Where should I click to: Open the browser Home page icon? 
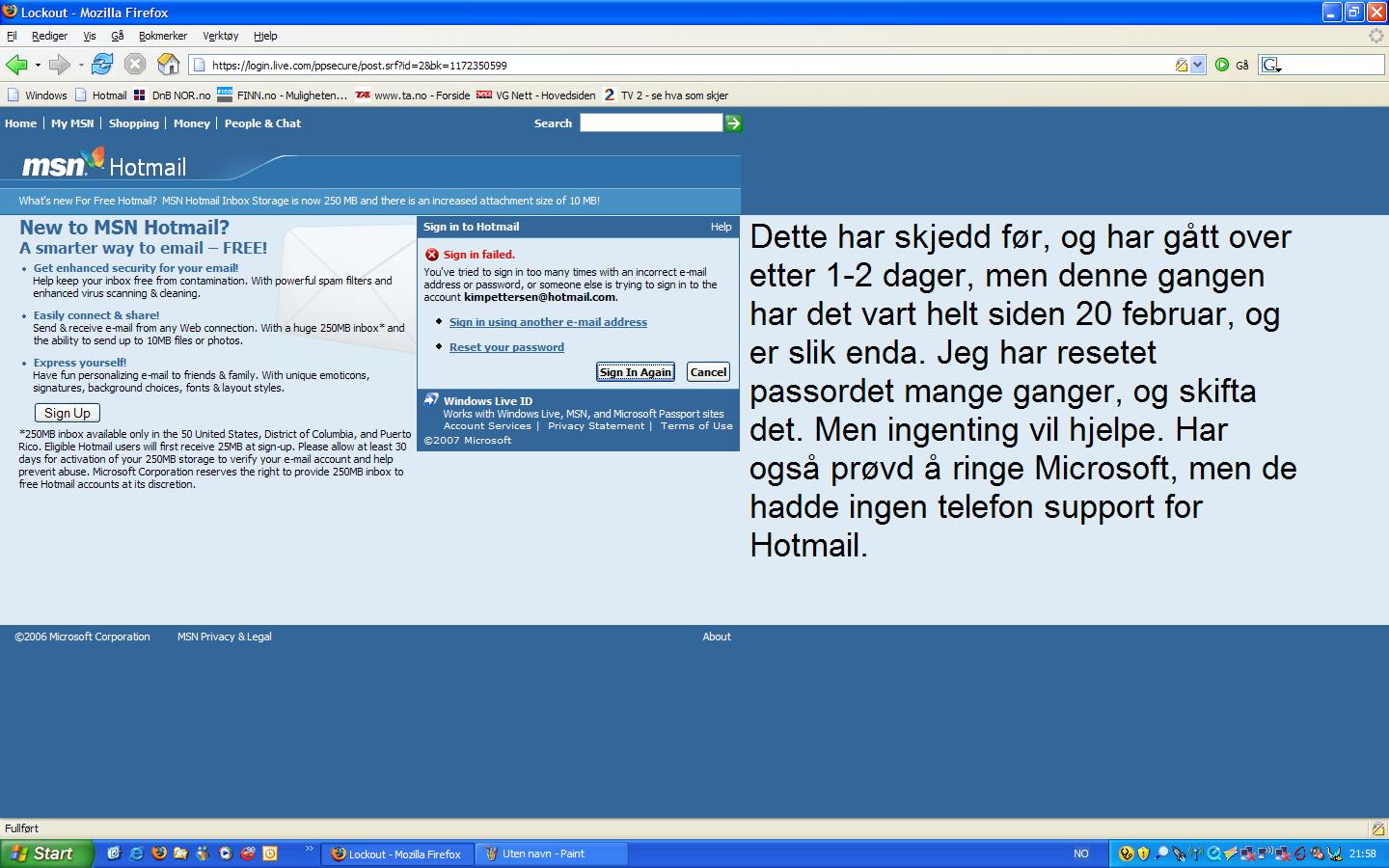[168, 65]
